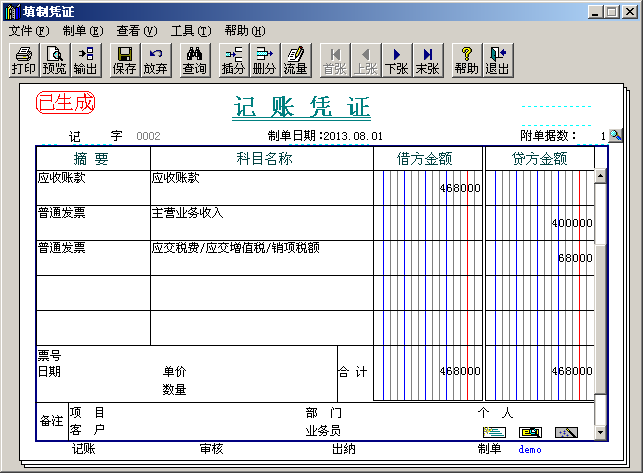The image size is (643, 473).
Task: Jump to last voucher with 末张
Action: pos(428,60)
